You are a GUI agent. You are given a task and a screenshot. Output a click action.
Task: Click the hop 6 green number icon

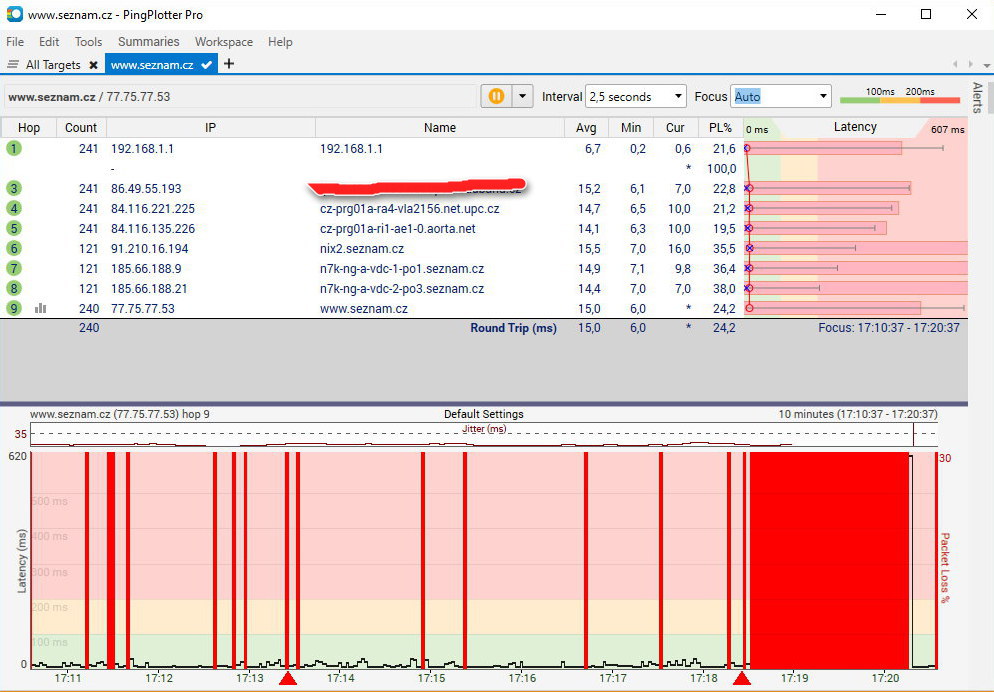click(14, 248)
